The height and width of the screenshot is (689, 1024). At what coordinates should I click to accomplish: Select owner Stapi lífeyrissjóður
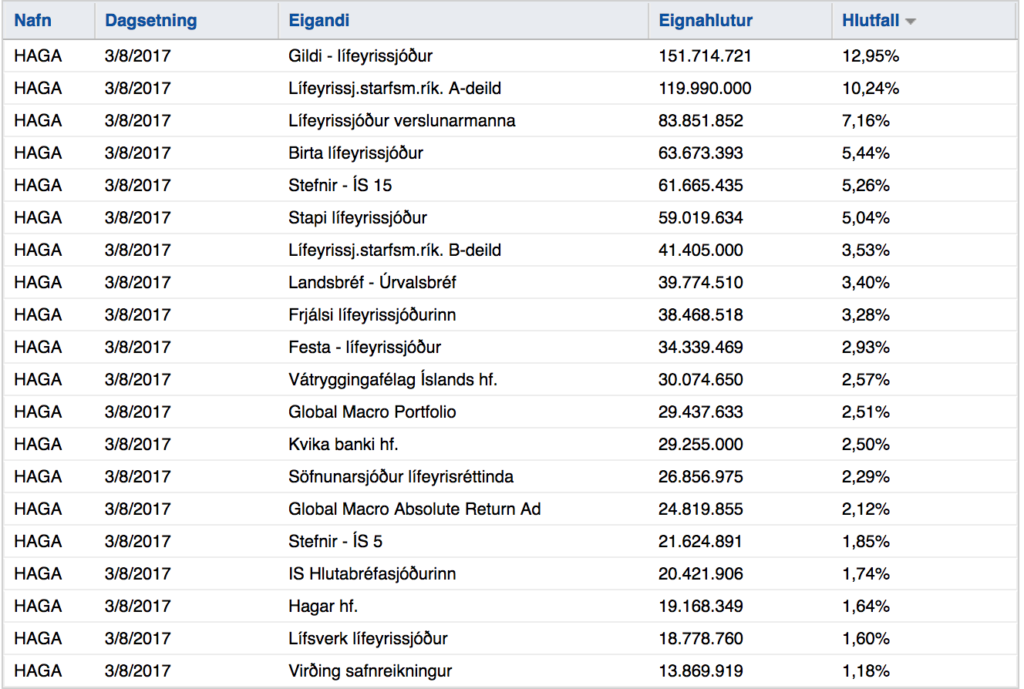(x=357, y=217)
